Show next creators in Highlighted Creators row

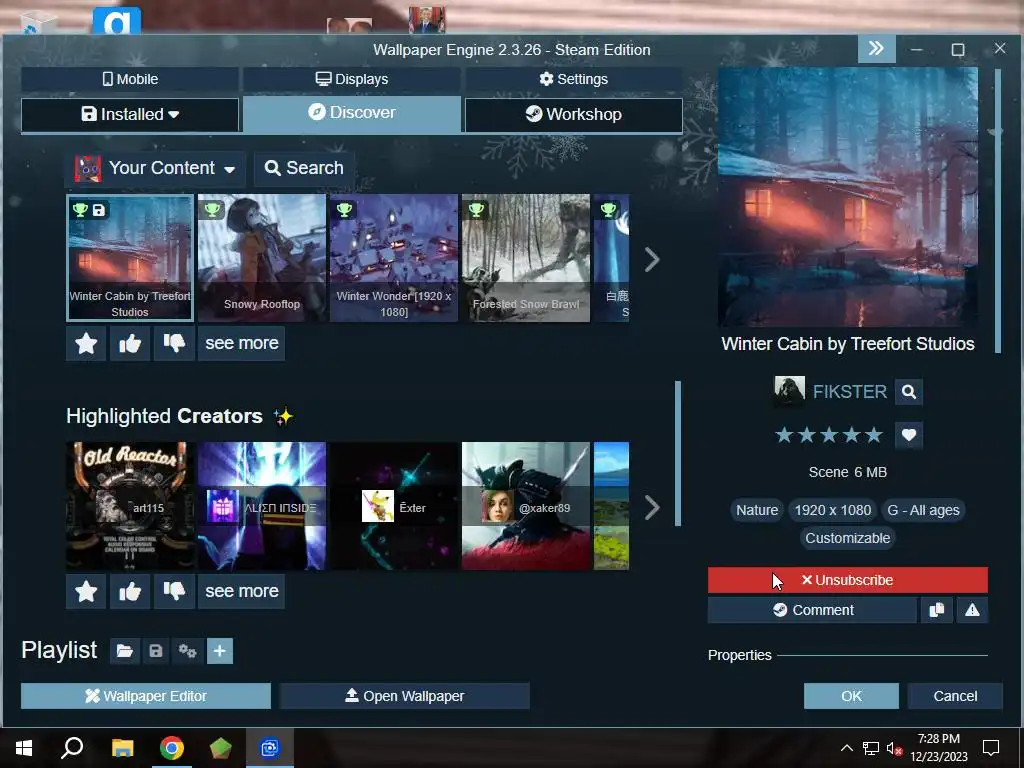(x=652, y=507)
